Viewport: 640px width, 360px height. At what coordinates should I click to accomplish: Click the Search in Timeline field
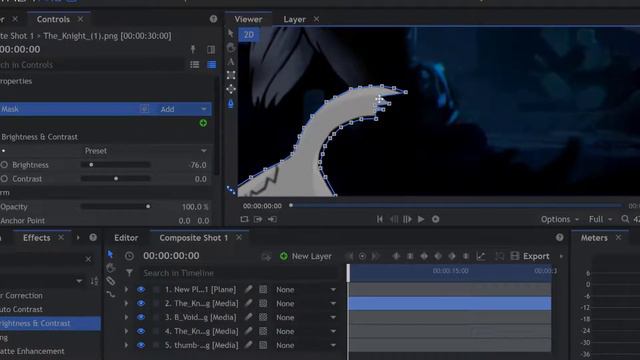(239, 273)
